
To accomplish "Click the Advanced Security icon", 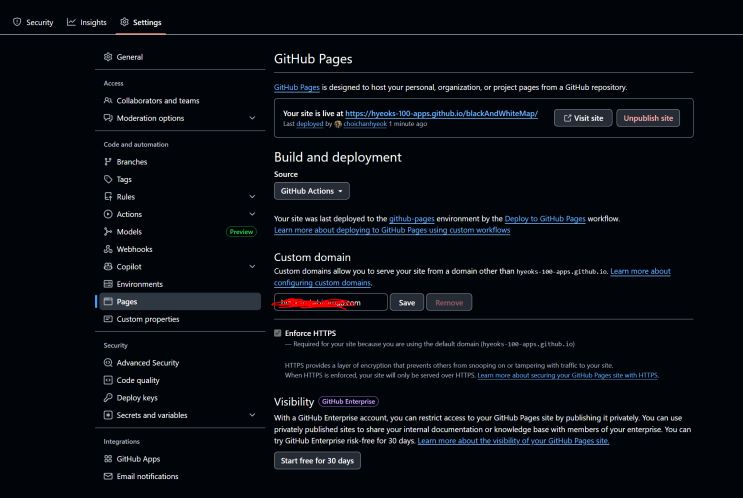I will click(108, 363).
